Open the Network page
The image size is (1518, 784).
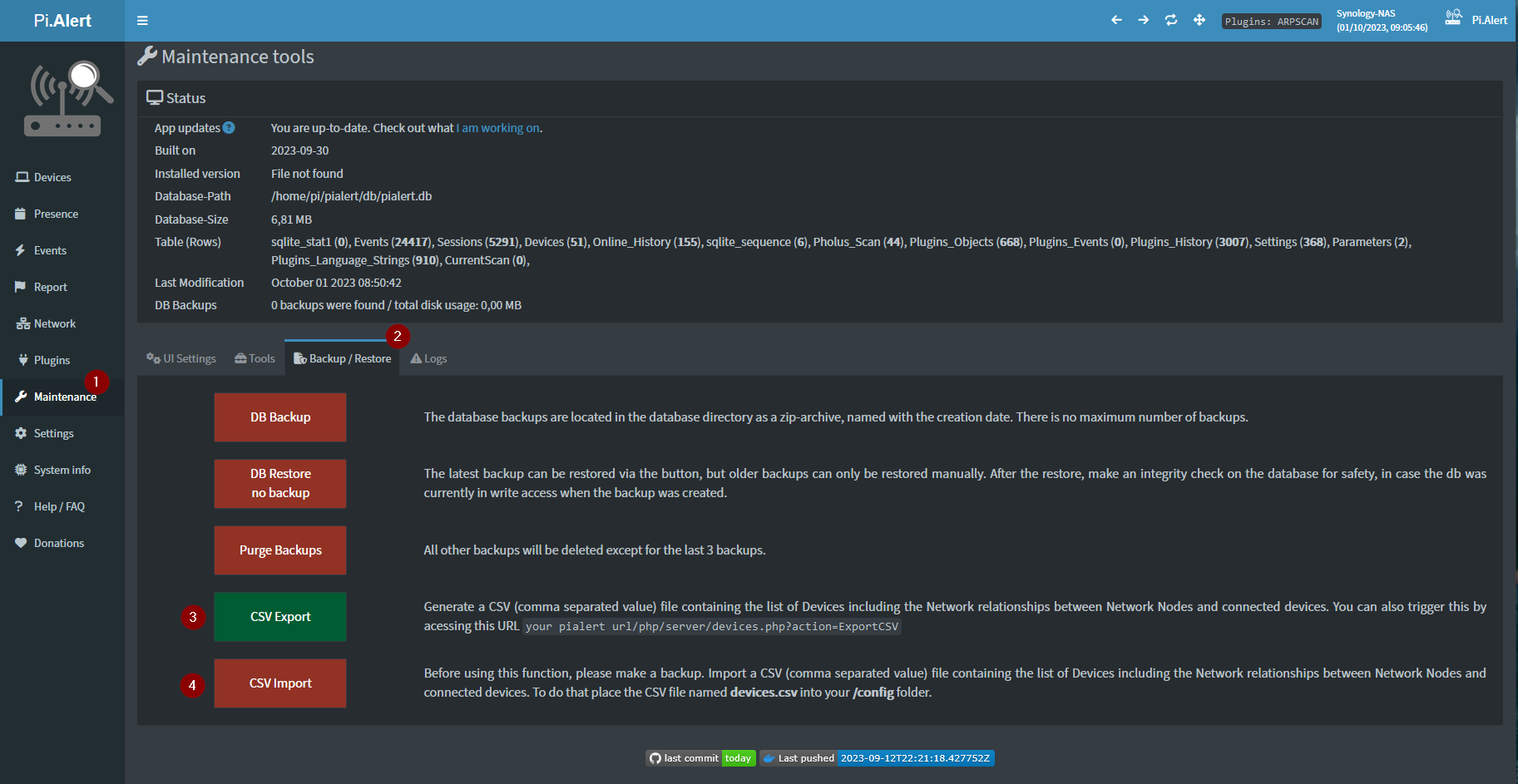point(54,323)
